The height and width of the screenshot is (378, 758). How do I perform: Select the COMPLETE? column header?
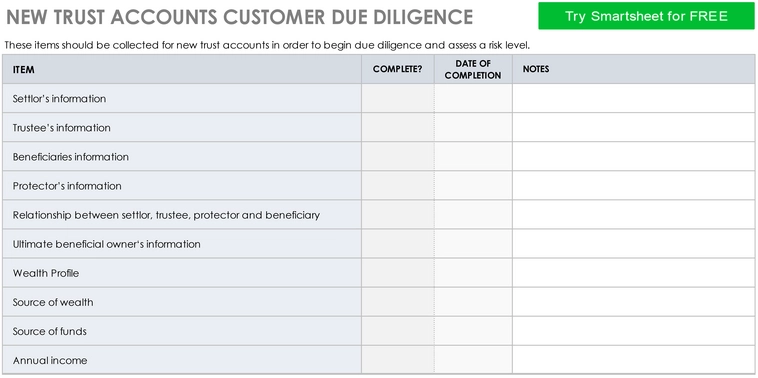[x=398, y=69]
